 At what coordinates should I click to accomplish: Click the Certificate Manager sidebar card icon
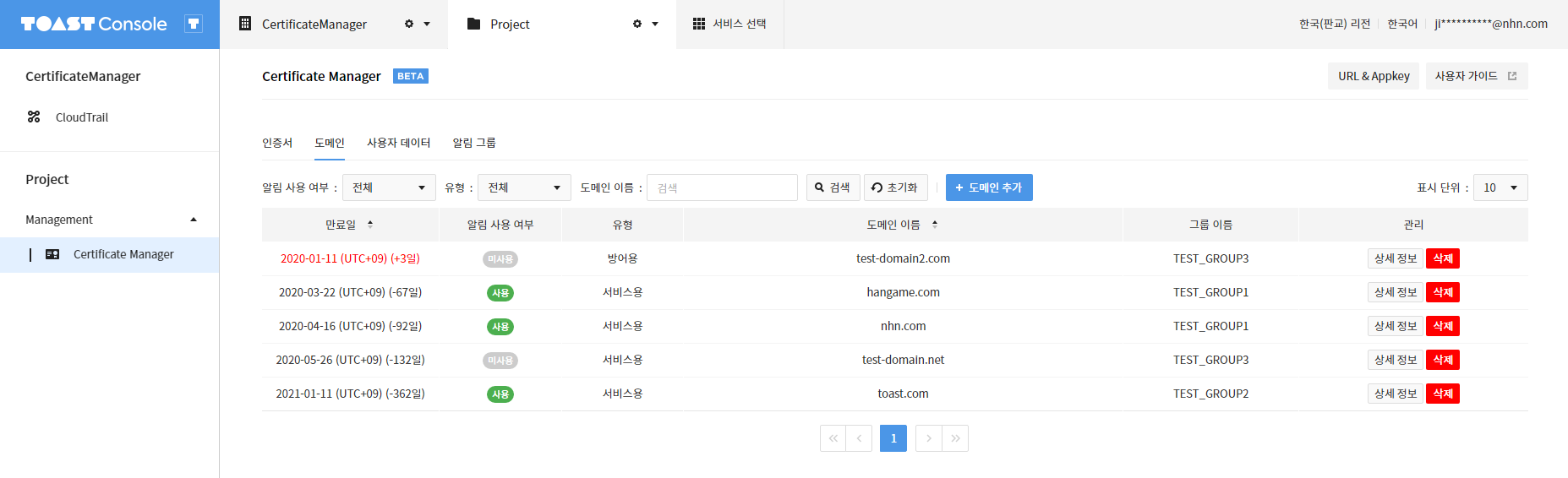[x=52, y=254]
